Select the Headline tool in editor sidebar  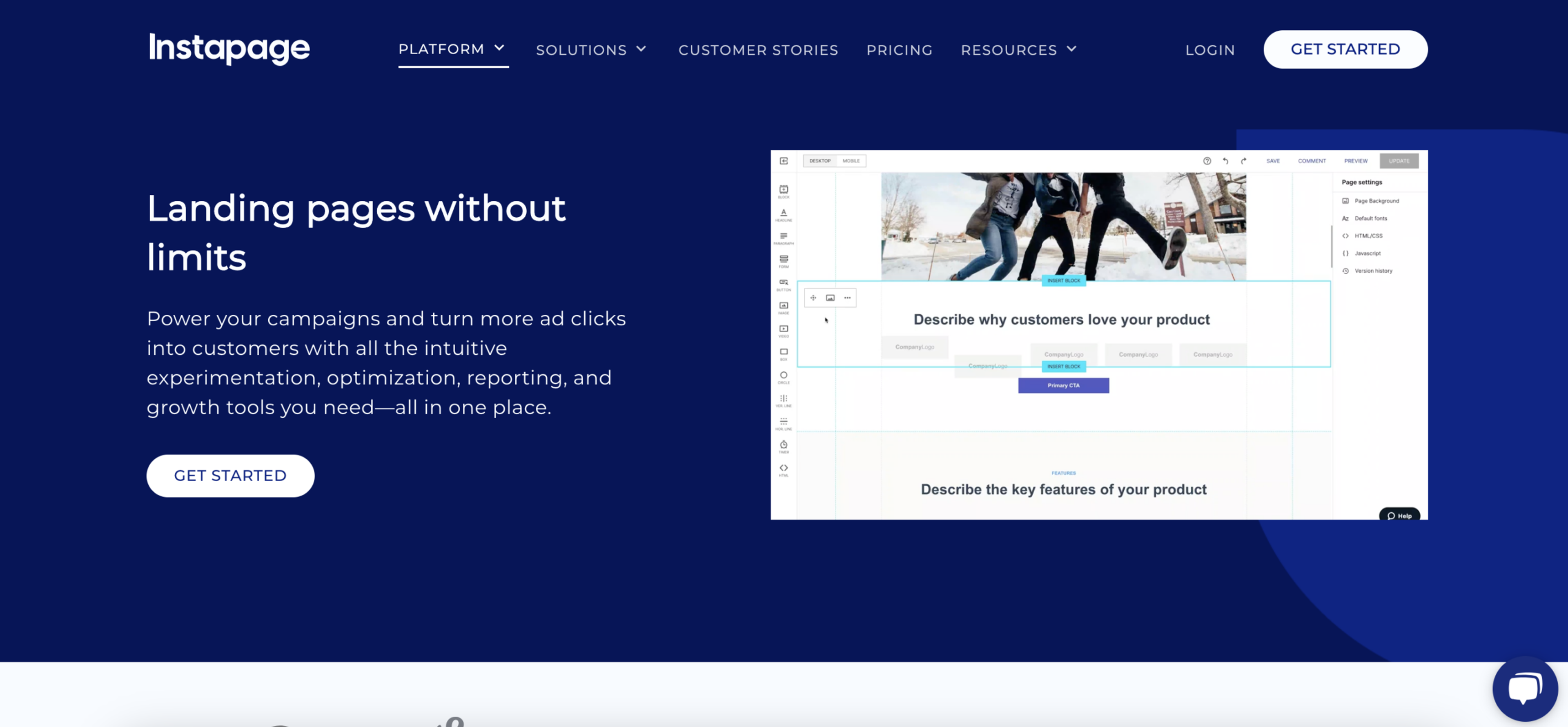pyautogui.click(x=784, y=215)
